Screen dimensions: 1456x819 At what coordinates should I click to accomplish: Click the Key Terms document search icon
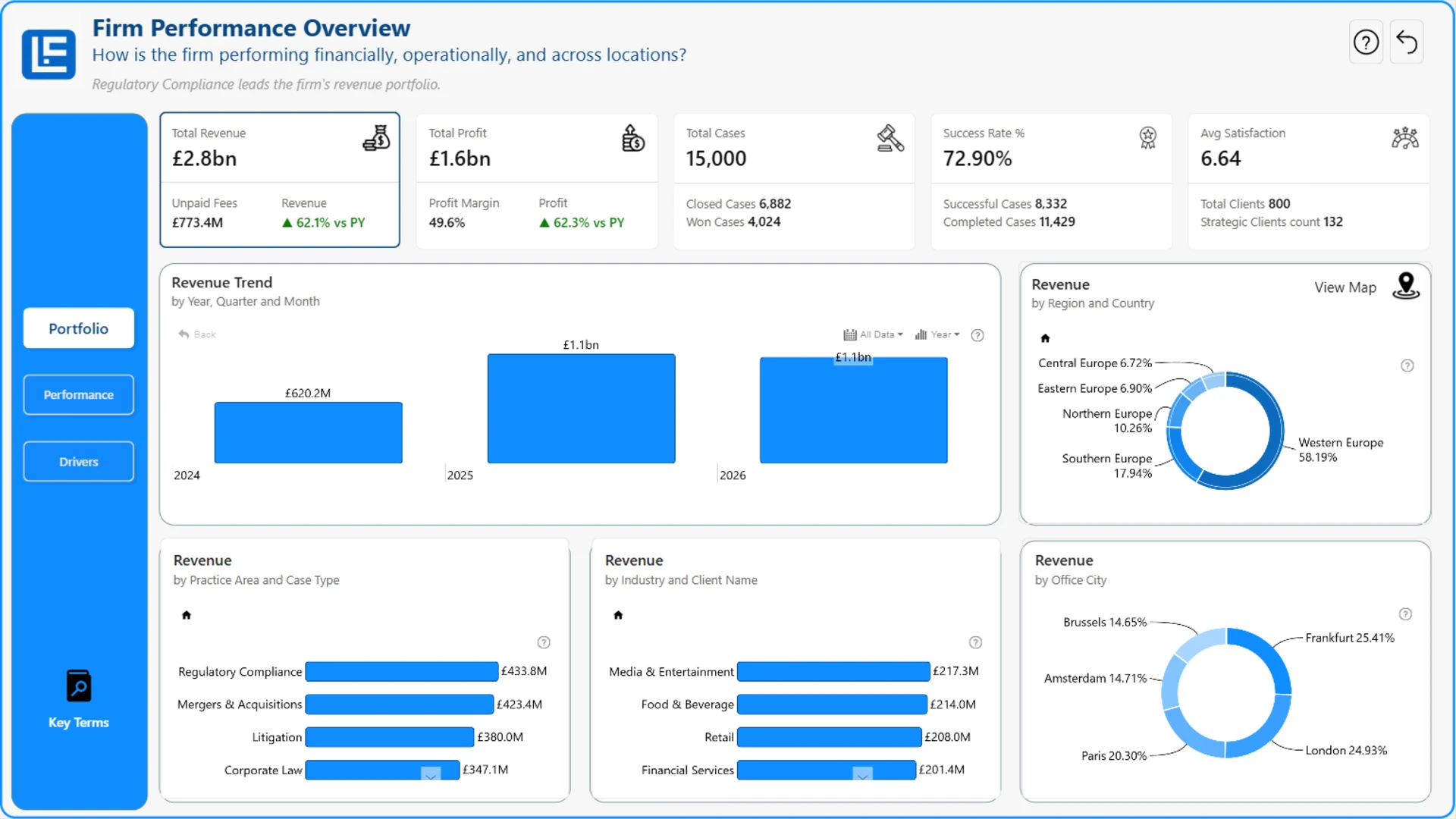79,686
